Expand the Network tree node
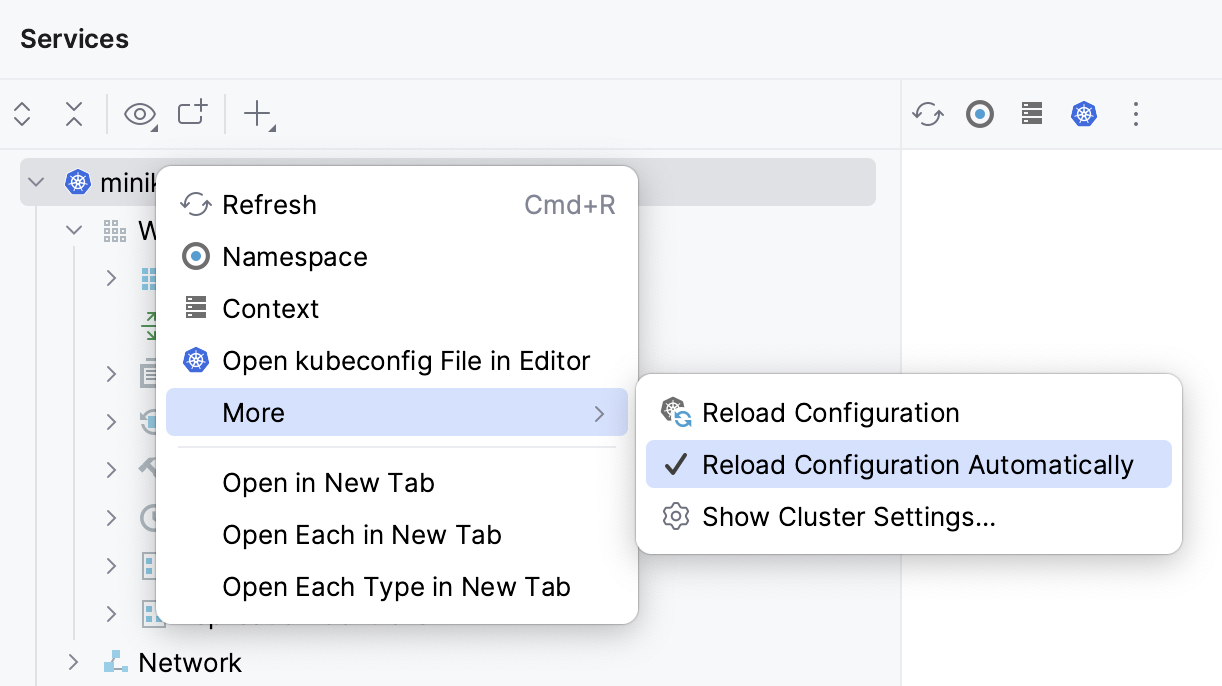Viewport: 1222px width, 686px height. point(73,662)
